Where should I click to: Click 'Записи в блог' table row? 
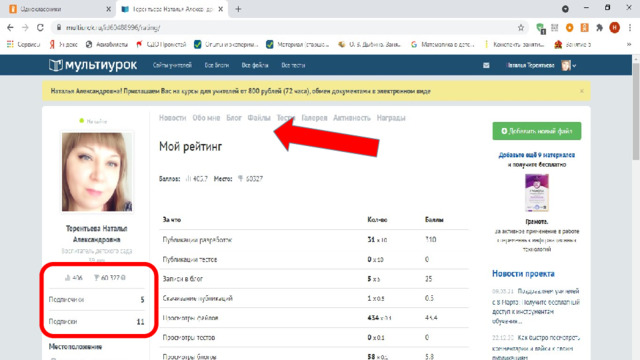313,279
